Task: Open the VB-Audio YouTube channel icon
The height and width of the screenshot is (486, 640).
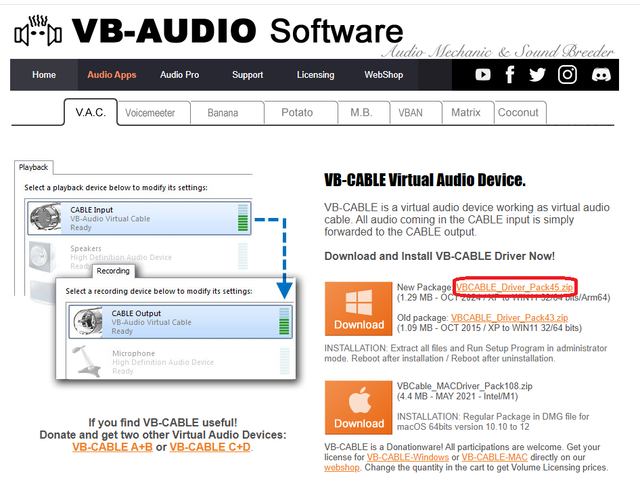Action: click(483, 75)
